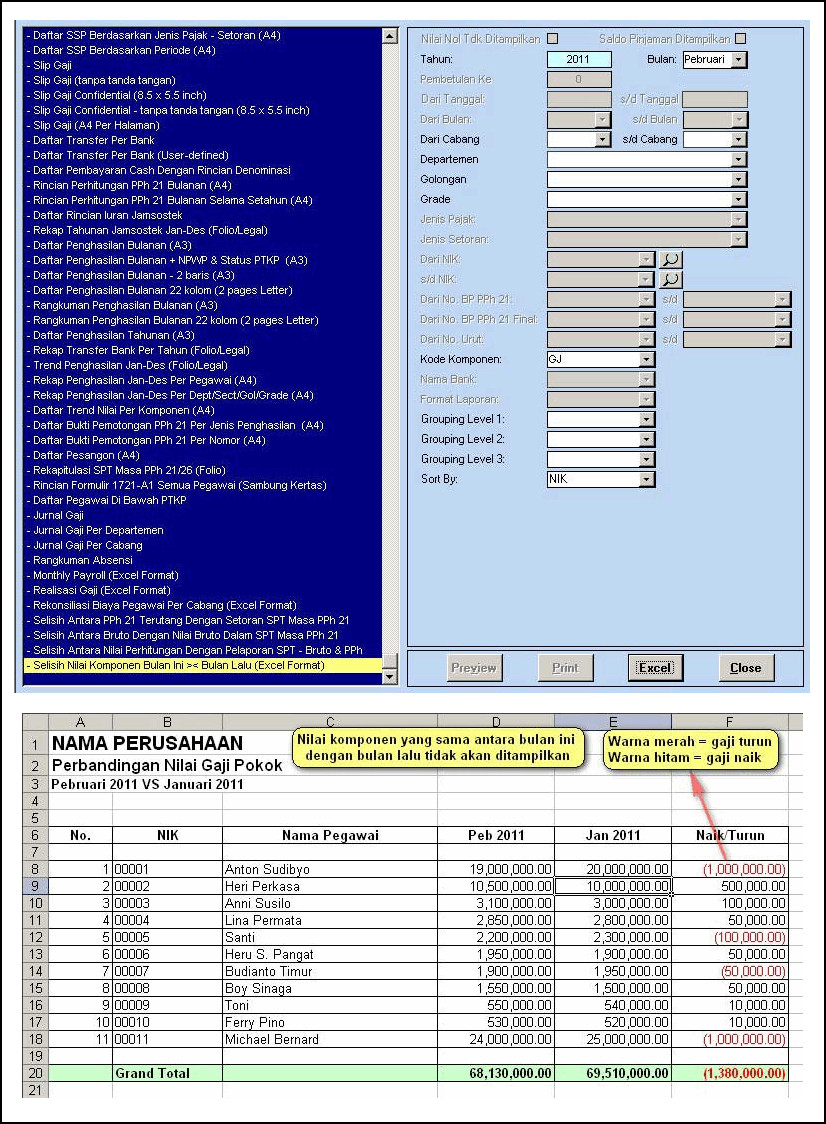This screenshot has height=1124, width=826.
Task: Open the Kode Komponen dropdown
Action: click(x=647, y=359)
